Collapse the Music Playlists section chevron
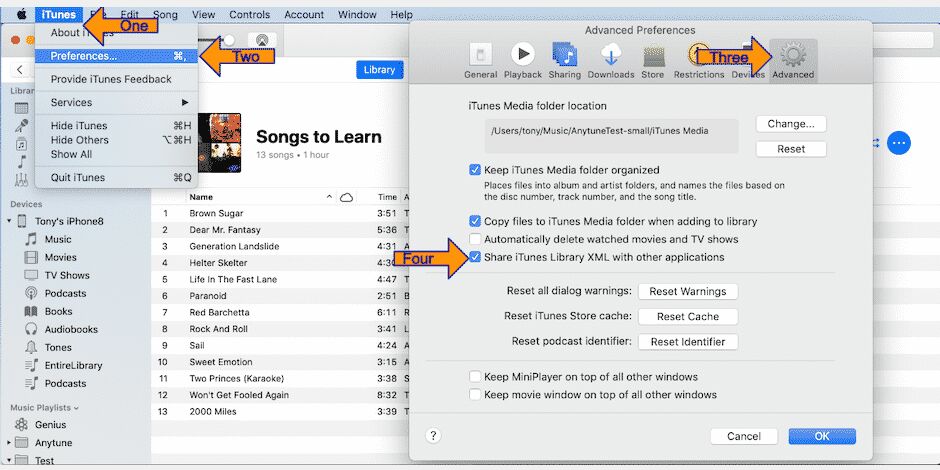Image resolution: width=940 pixels, height=470 pixels. pyautogui.click(x=76, y=408)
